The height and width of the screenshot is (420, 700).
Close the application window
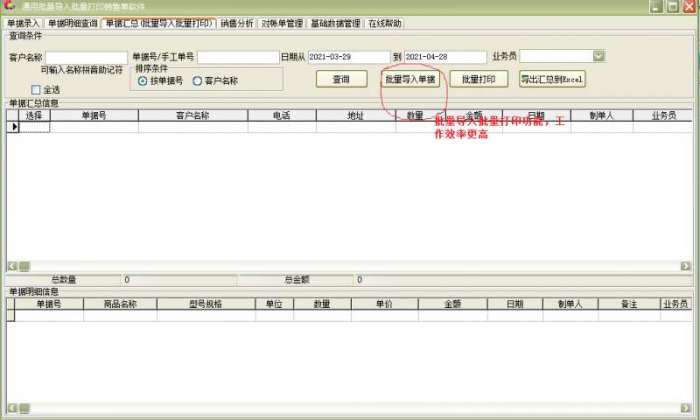coord(690,6)
